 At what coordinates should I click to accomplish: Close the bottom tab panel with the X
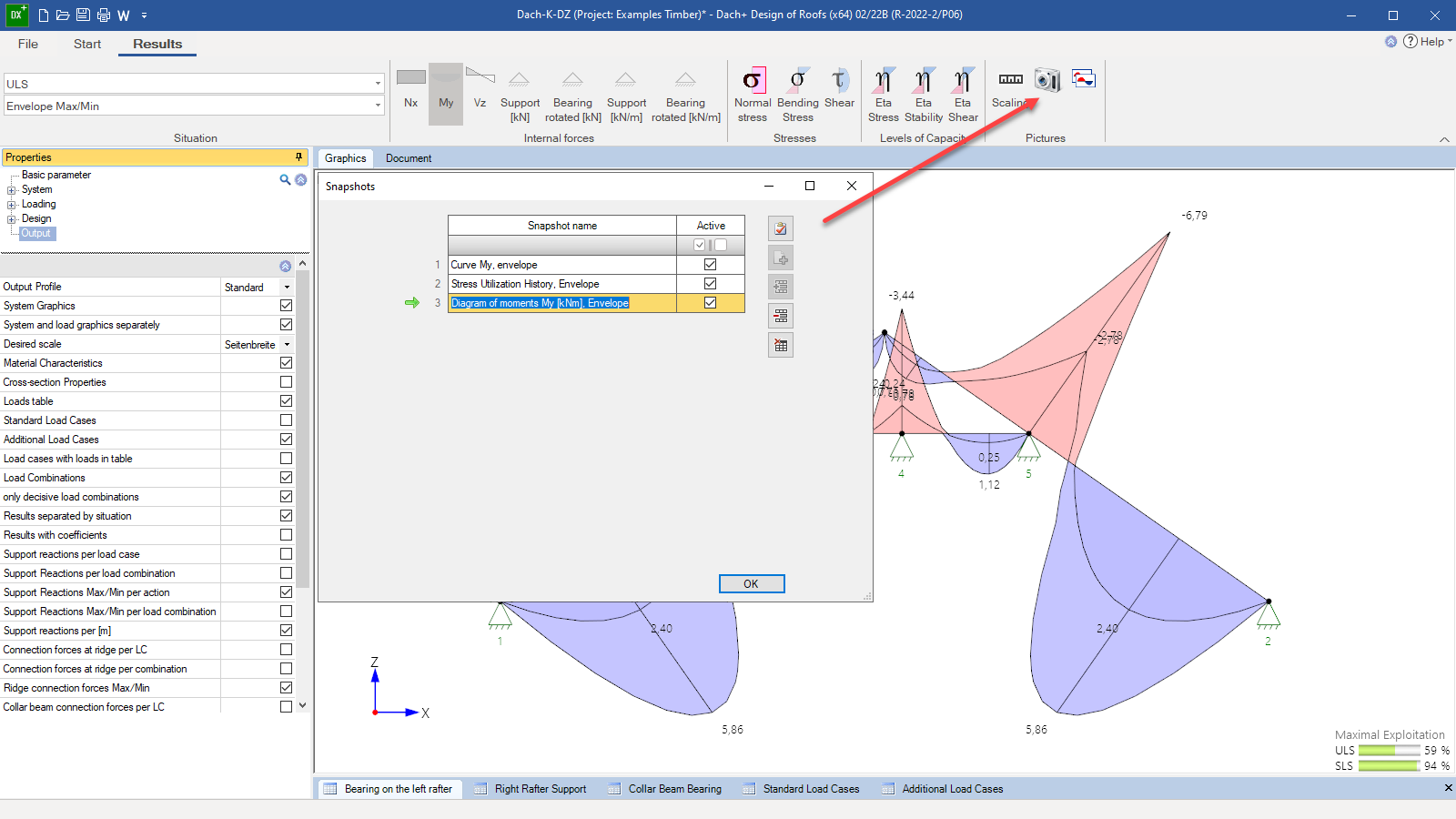(1448, 788)
